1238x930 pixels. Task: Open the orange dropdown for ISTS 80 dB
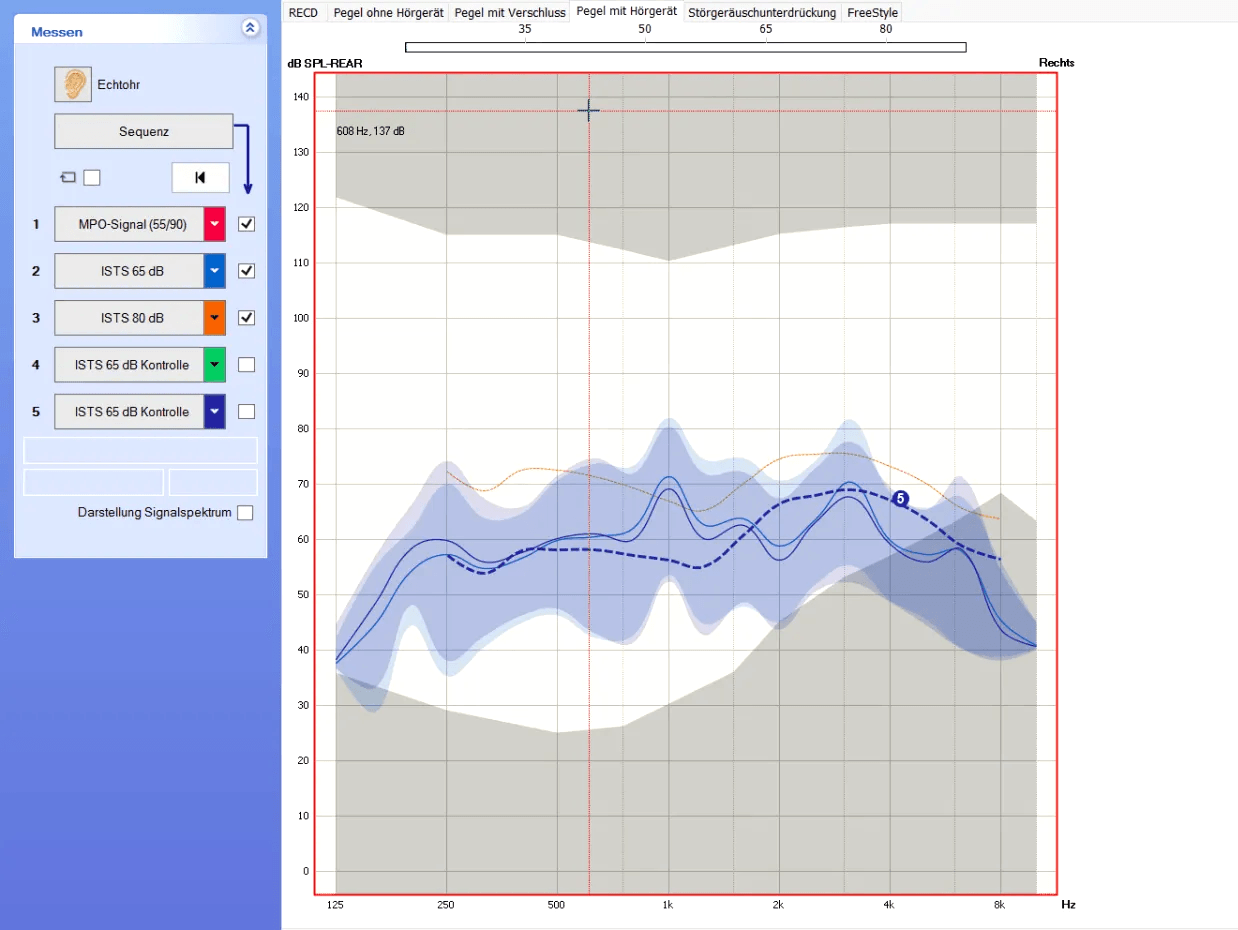(x=215, y=318)
